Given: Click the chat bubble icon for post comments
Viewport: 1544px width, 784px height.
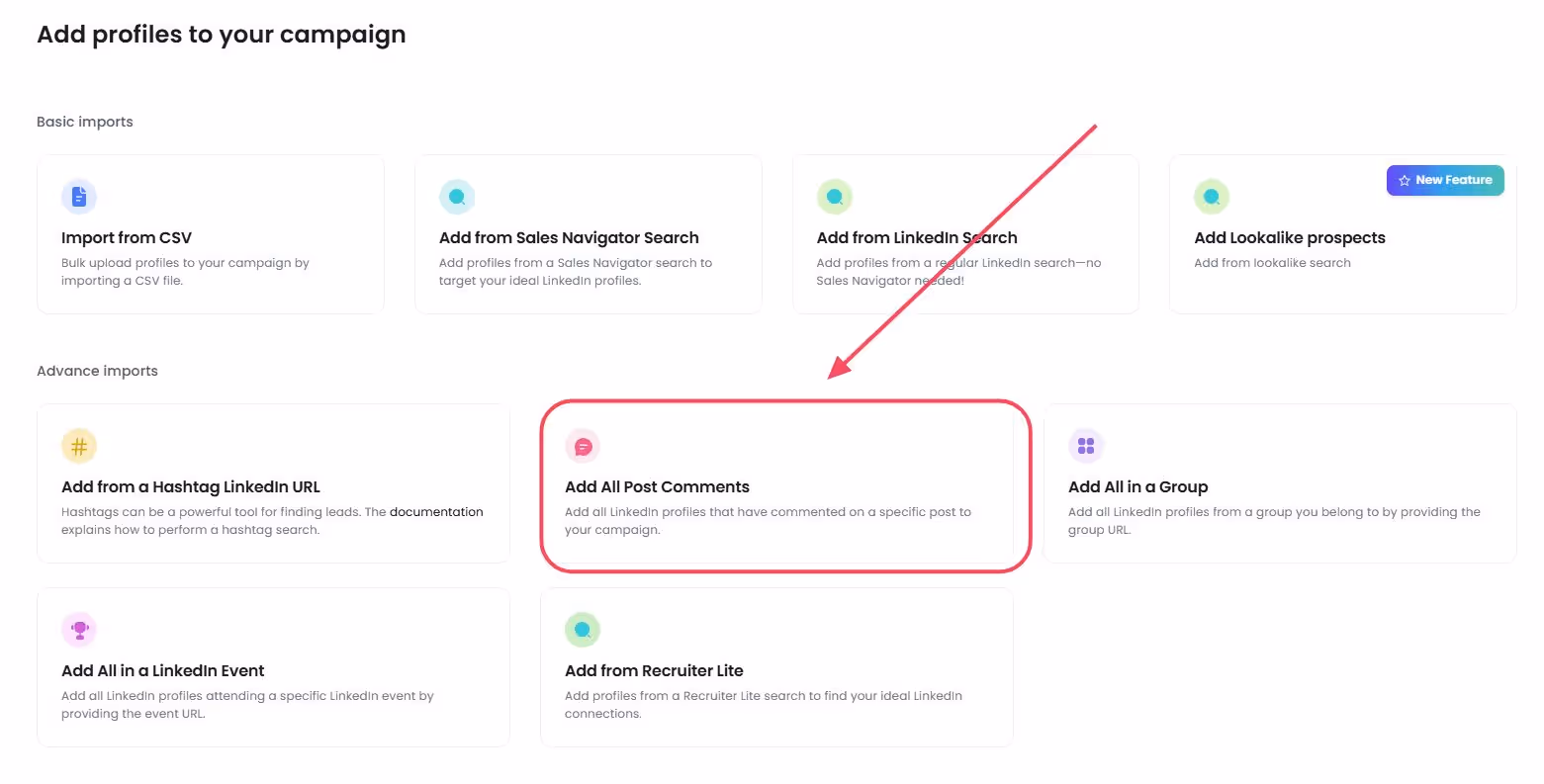Looking at the screenshot, I should click(x=583, y=445).
